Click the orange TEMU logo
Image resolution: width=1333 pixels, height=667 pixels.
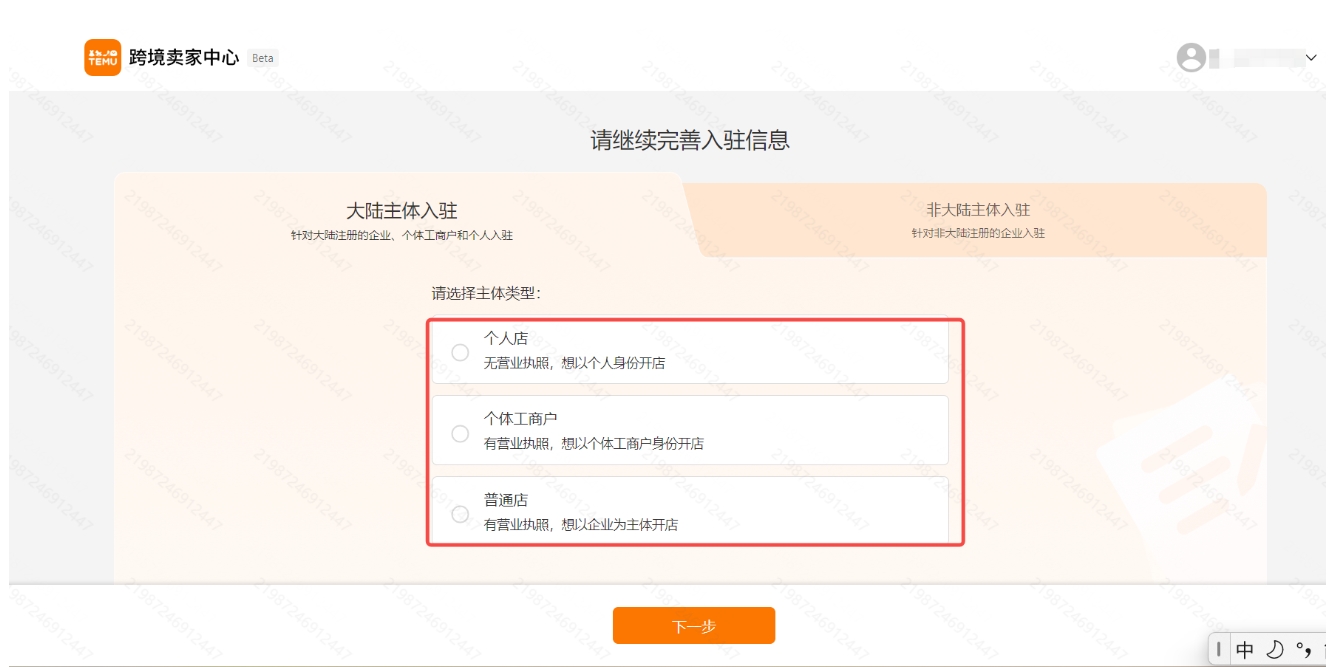pos(102,57)
